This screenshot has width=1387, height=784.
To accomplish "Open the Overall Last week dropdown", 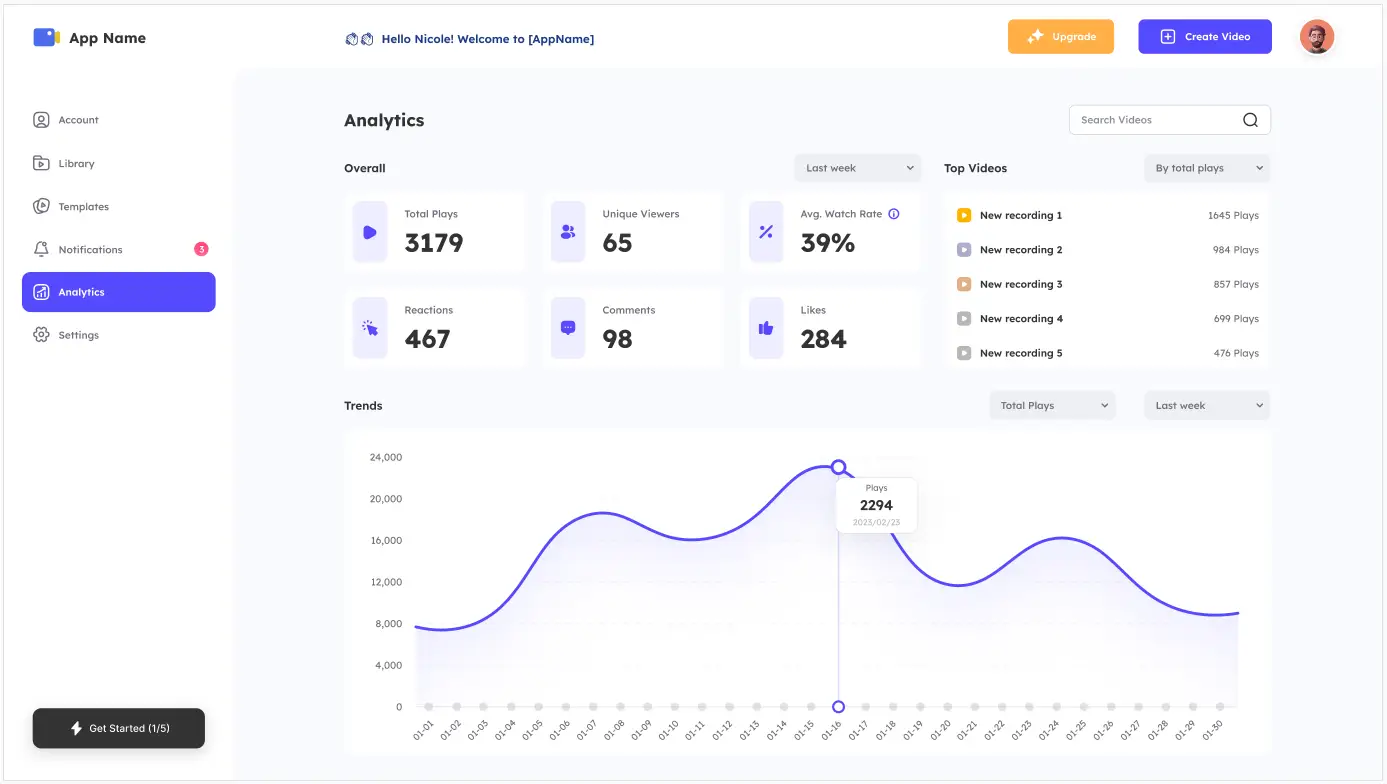I will point(858,168).
